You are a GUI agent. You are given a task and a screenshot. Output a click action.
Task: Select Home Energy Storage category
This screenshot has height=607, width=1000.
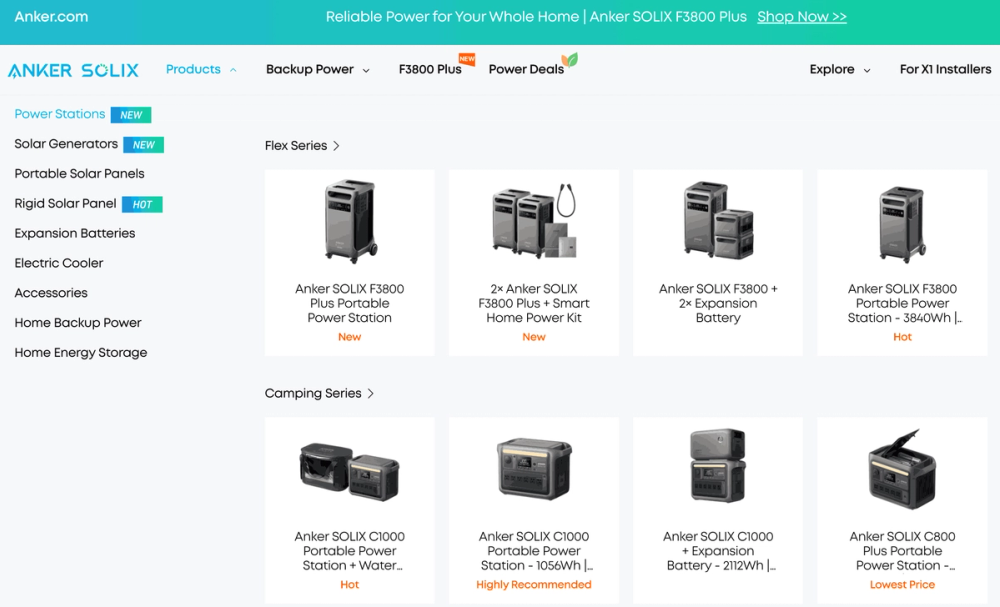(81, 353)
